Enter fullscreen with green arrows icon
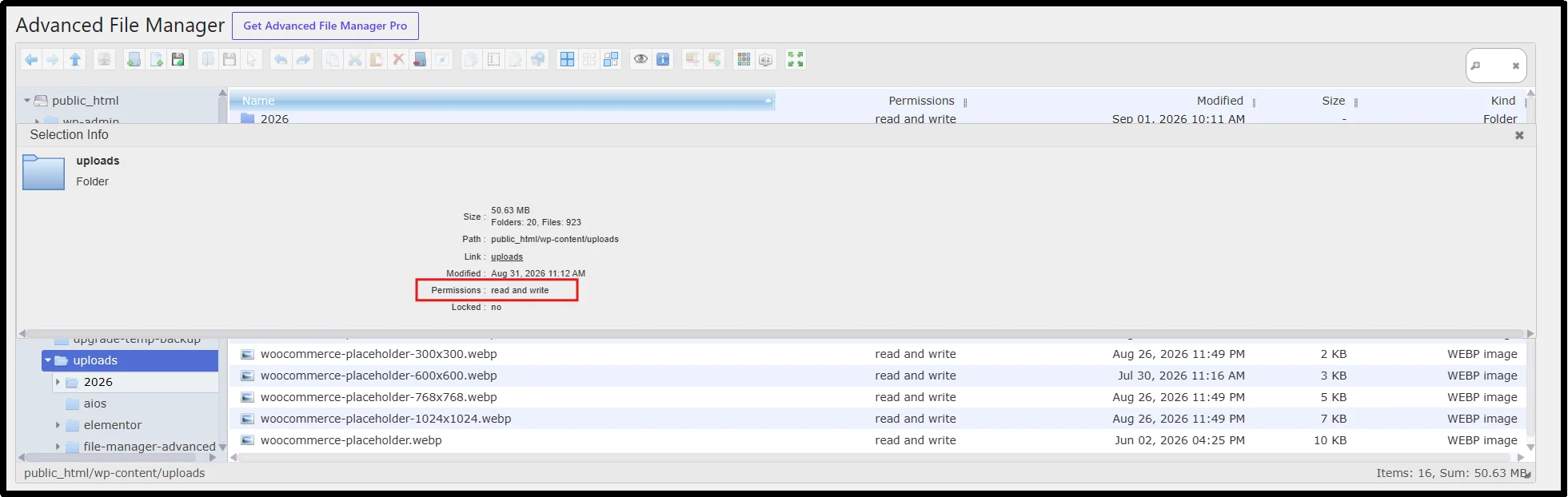 796,59
